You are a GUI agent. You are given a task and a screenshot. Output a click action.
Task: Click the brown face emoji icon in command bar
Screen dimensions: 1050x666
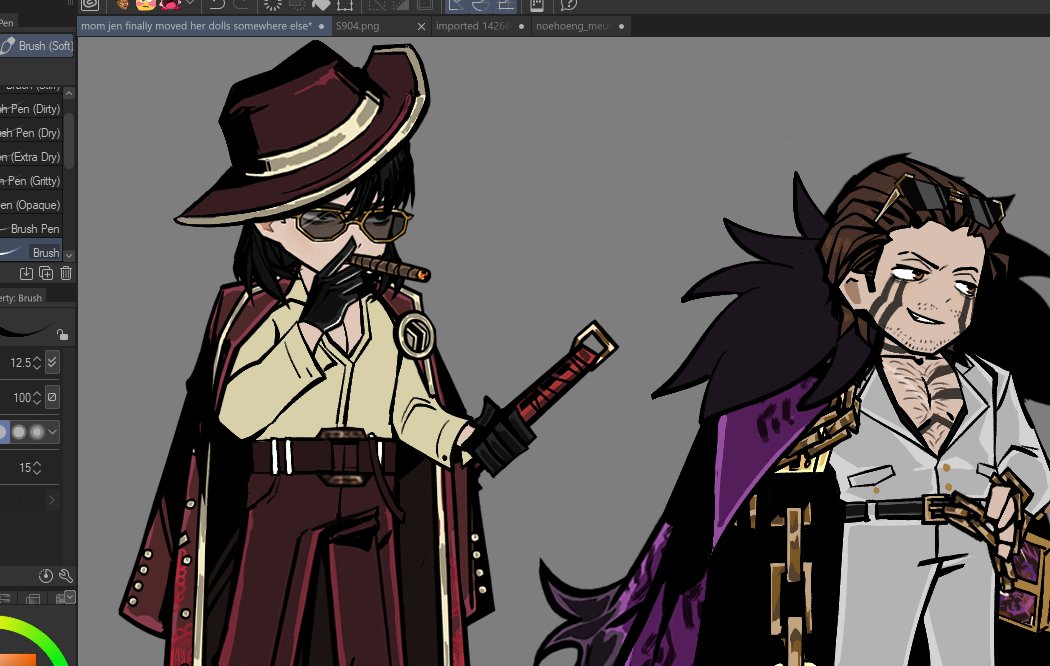(123, 4)
